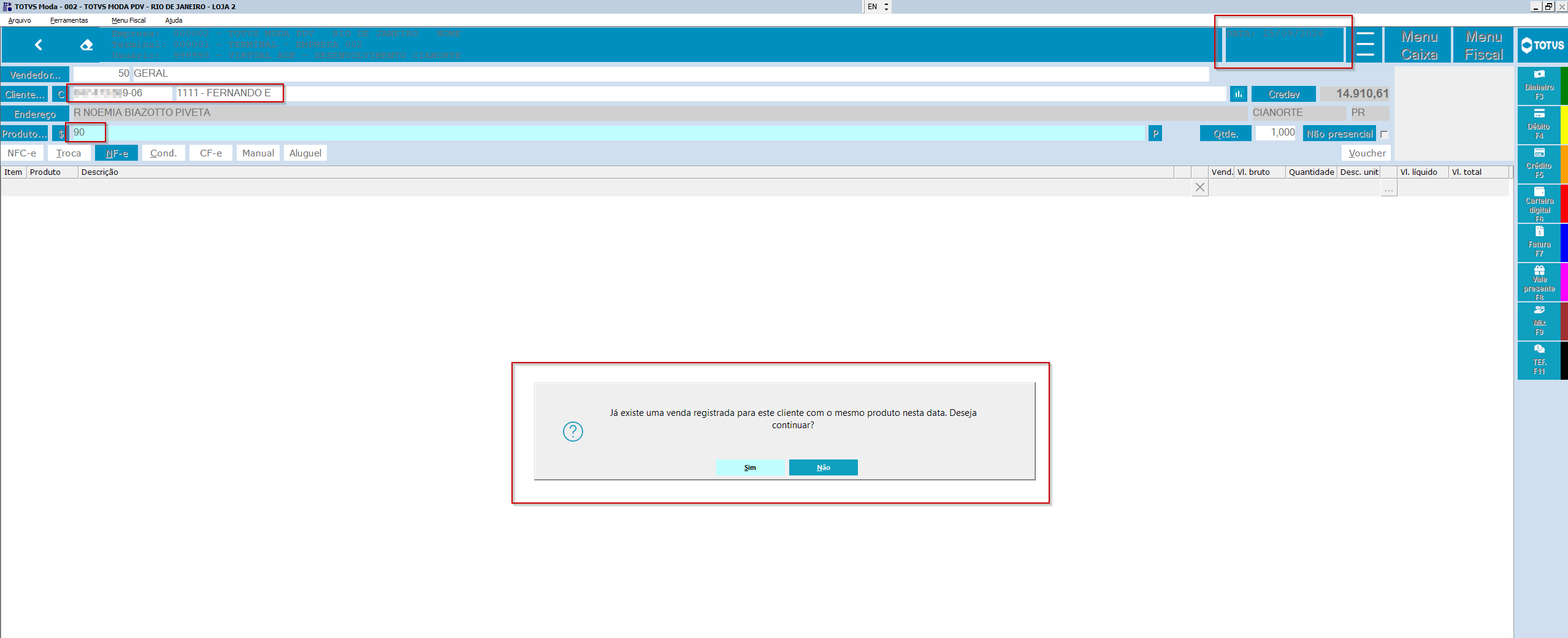Decline the dialog with Não

(x=823, y=467)
